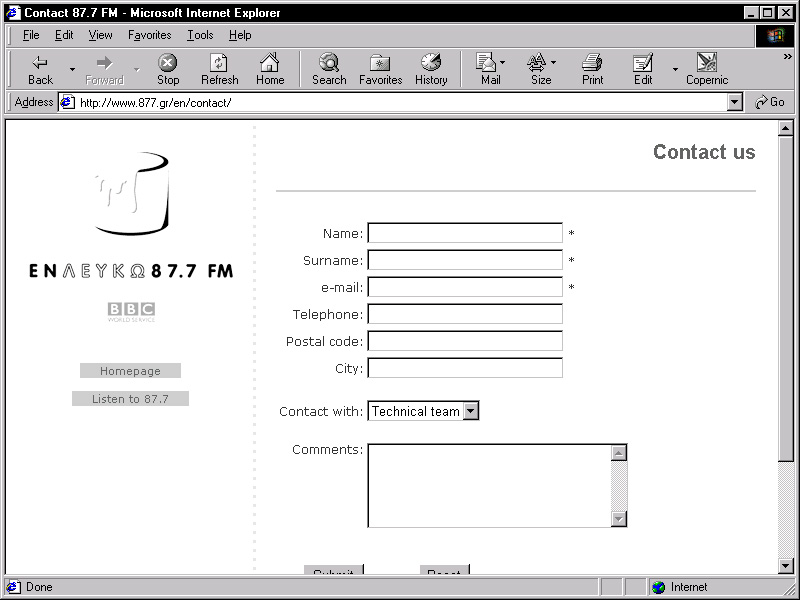Click the page scrollbar down arrow

[x=786, y=565]
